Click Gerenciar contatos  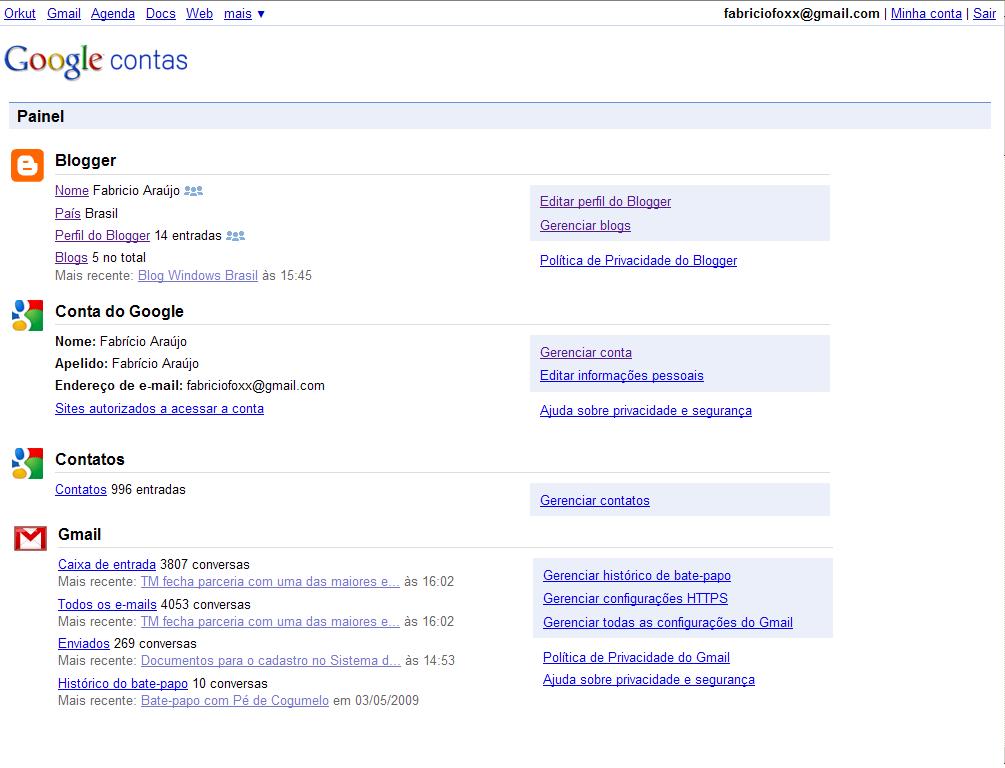coord(595,501)
